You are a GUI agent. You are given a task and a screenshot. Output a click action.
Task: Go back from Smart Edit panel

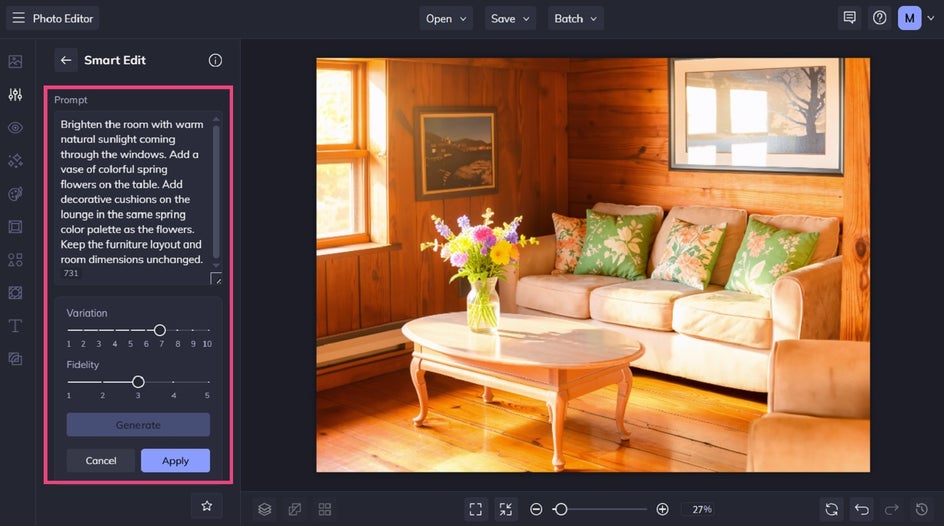tap(66, 60)
